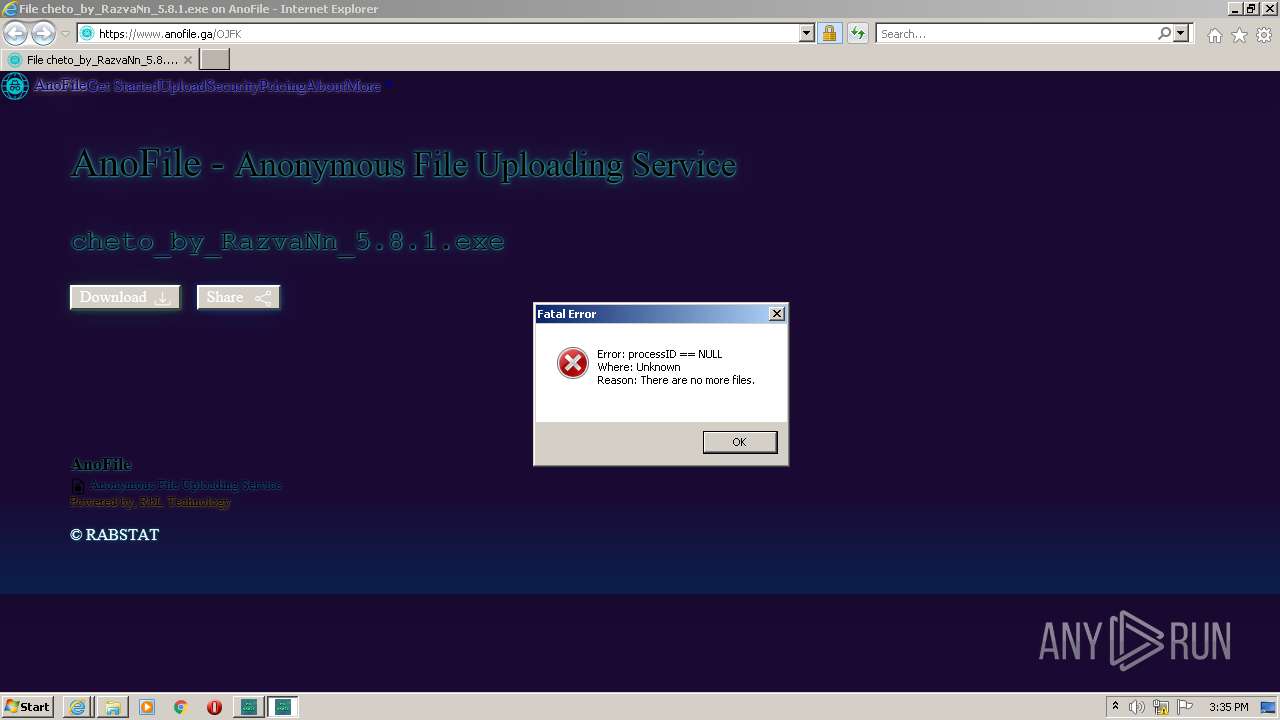1280x720 pixels.
Task: Open the Powered by RBL Technology link
Action: (150, 502)
